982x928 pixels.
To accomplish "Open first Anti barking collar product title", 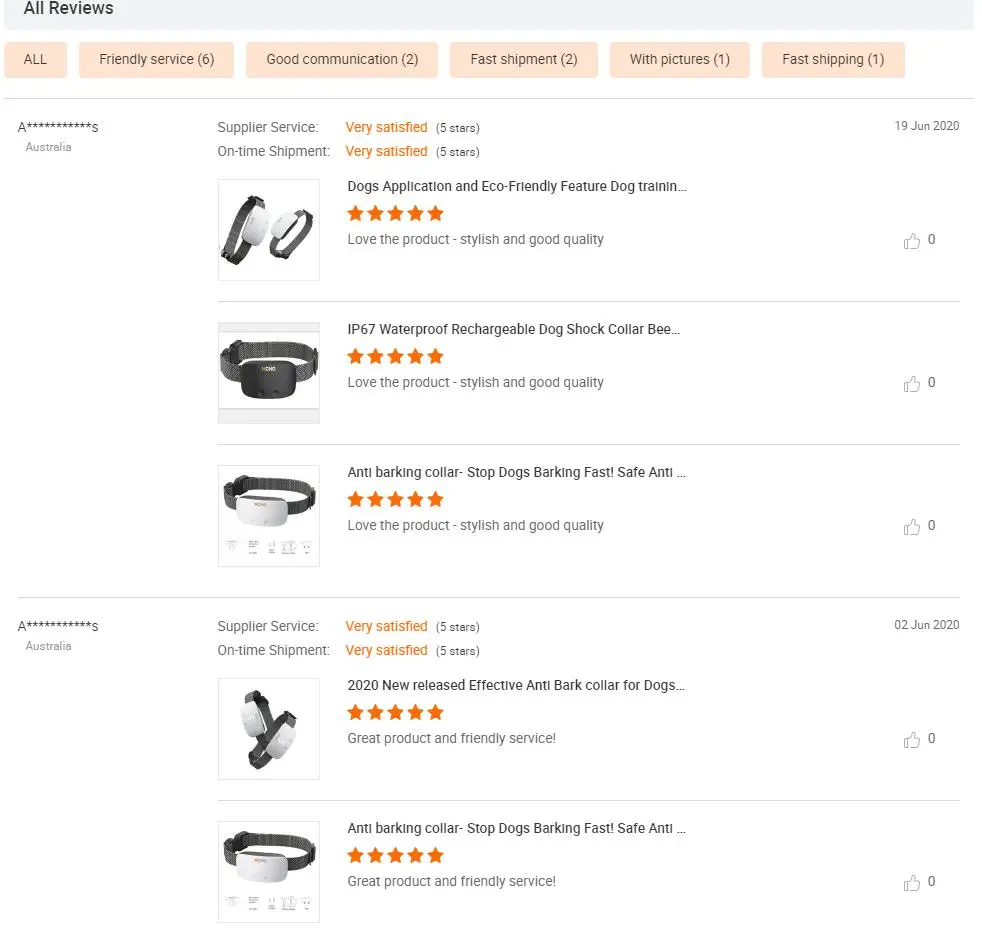I will coord(516,472).
